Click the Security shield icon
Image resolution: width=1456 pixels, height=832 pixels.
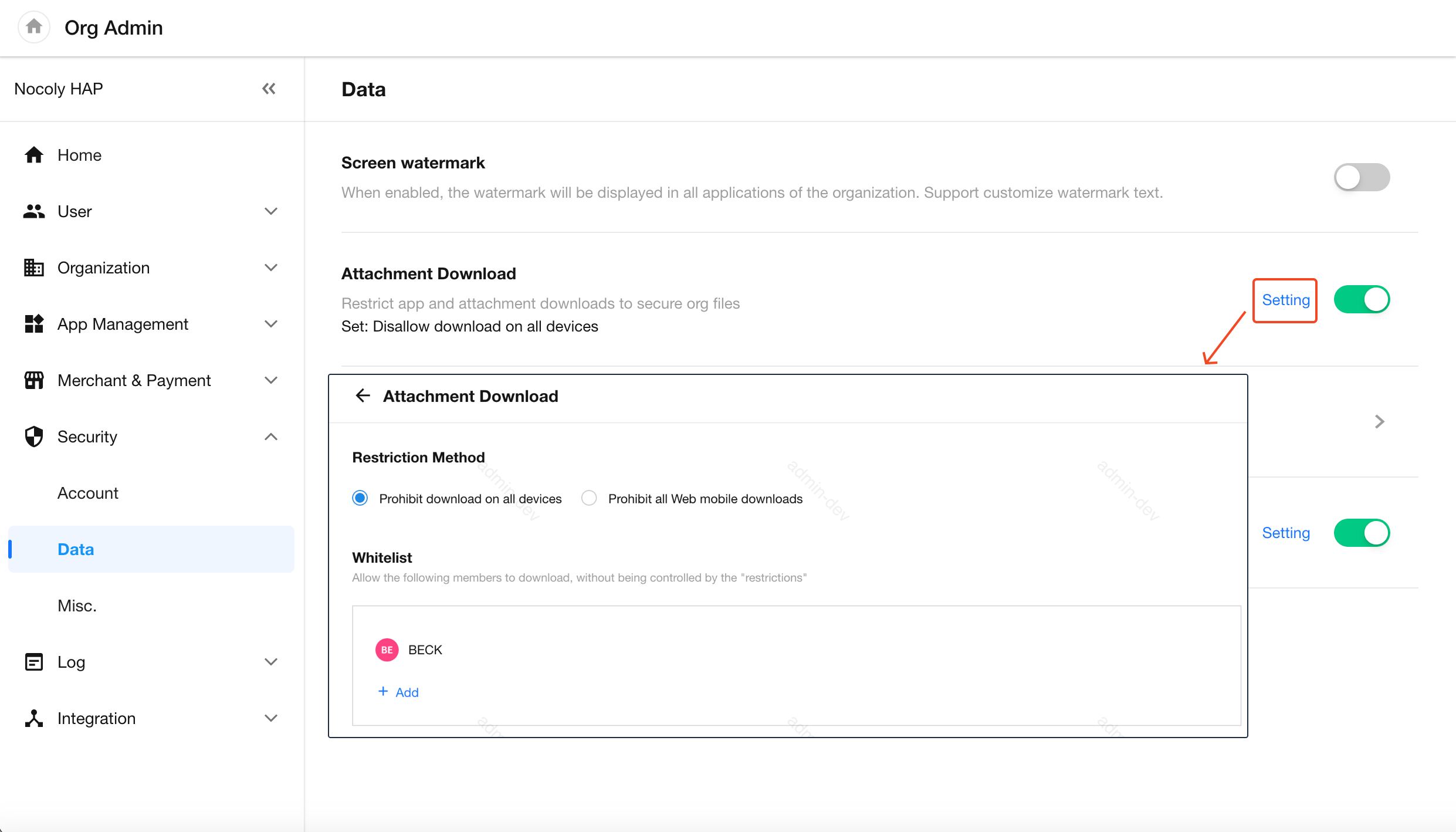coord(34,437)
